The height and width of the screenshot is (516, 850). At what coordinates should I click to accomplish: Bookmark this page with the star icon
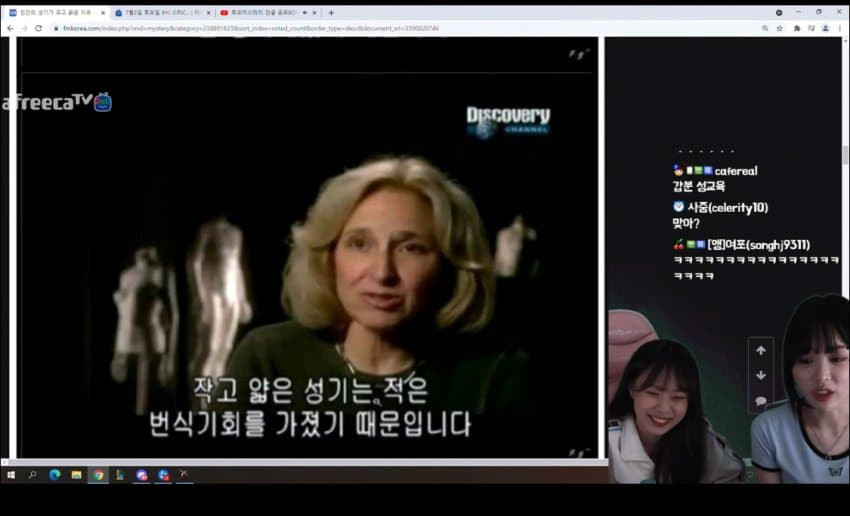[x=780, y=28]
